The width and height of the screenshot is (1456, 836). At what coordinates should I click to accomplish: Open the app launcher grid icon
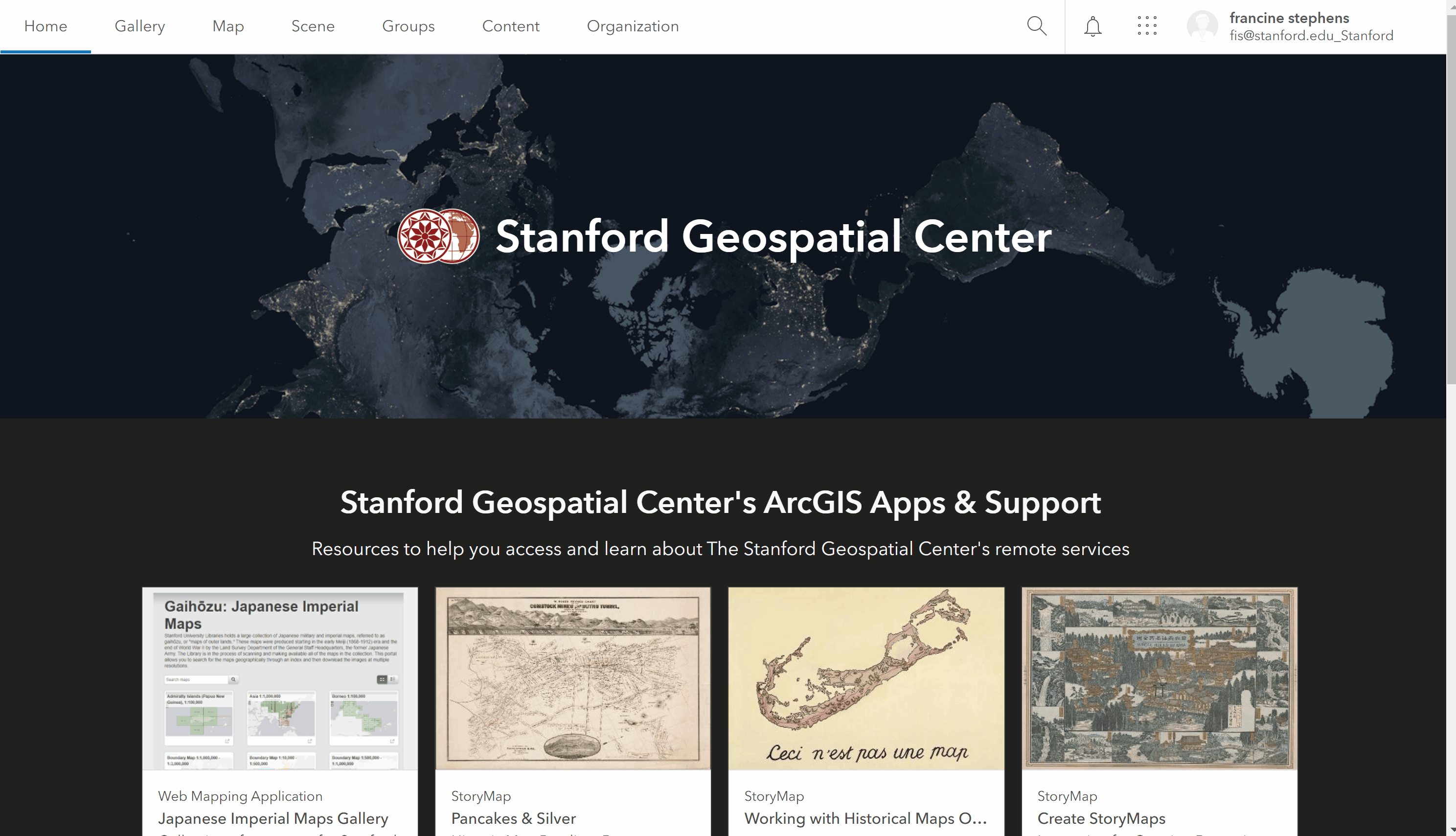[1147, 26]
